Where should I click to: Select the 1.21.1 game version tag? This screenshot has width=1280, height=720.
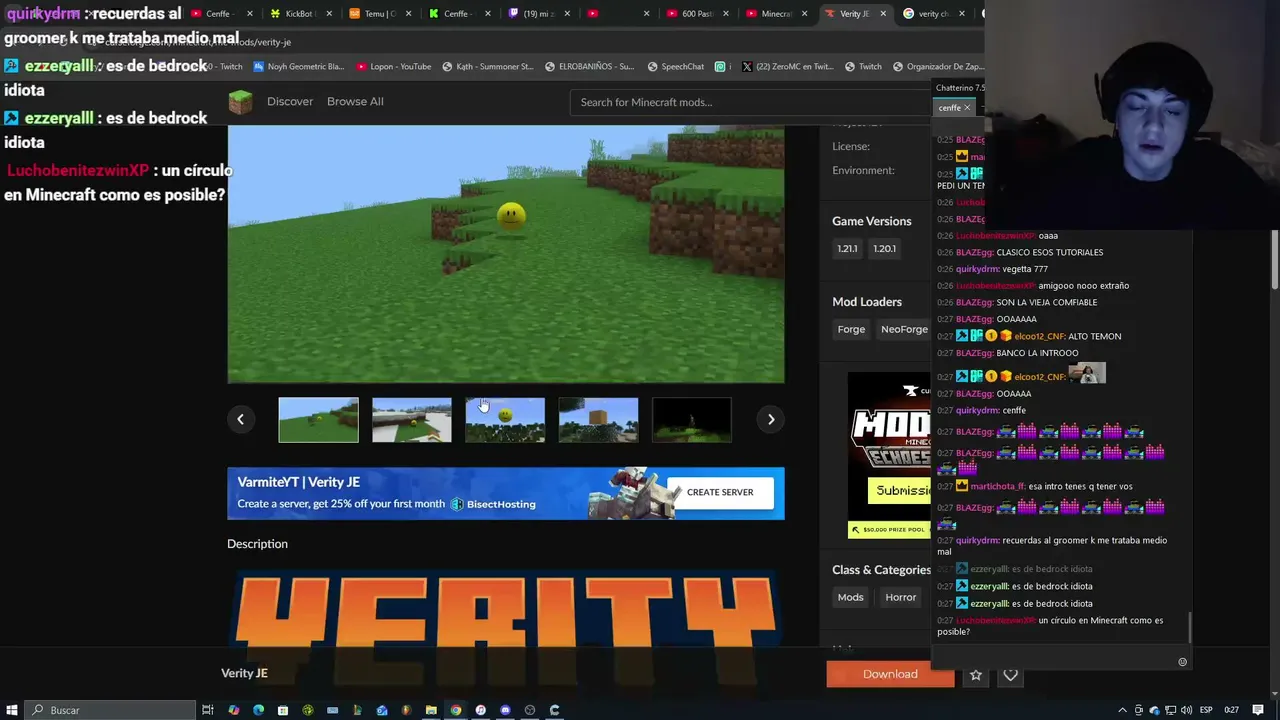[847, 249]
